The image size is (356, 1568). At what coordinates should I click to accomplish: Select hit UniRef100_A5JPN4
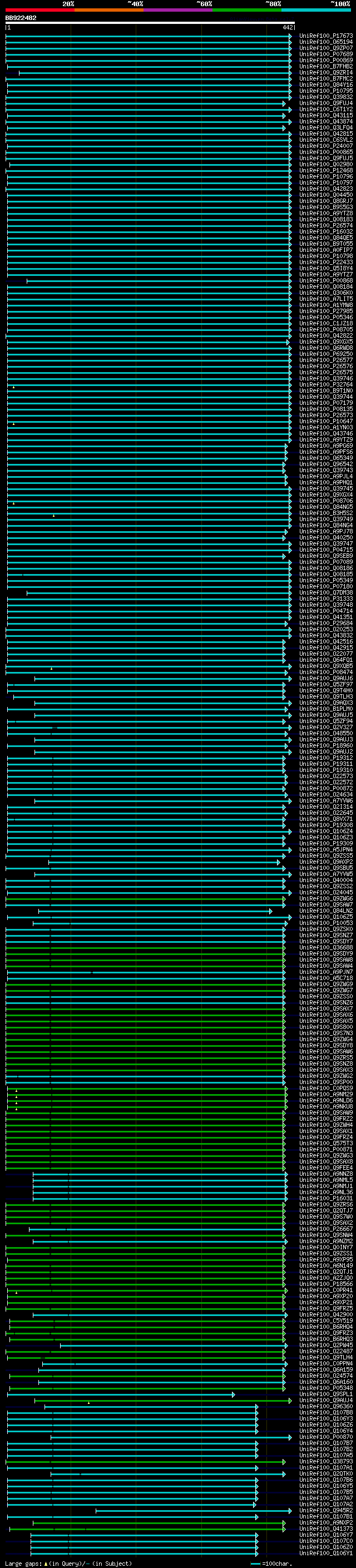click(x=326, y=850)
